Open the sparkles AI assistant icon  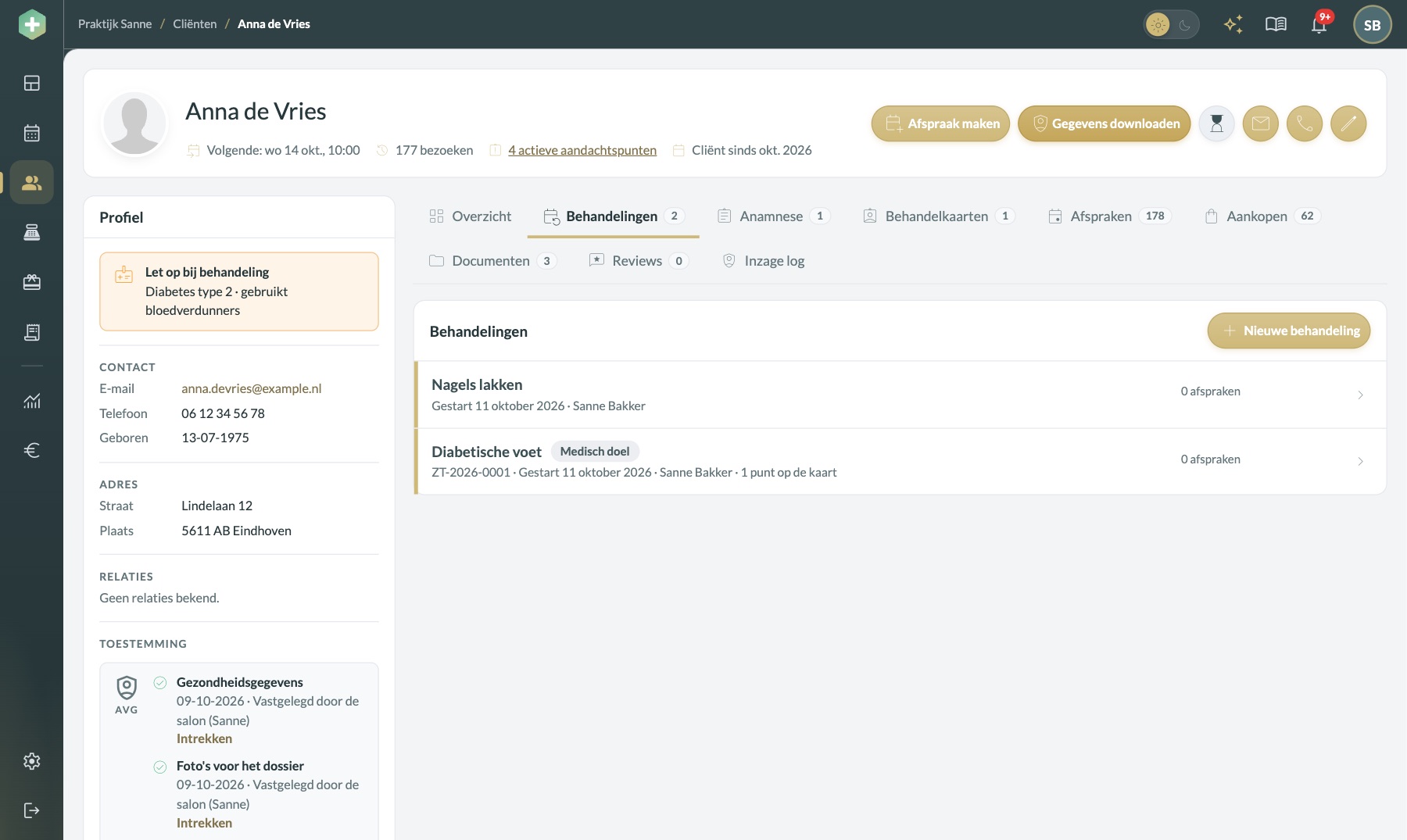click(x=1233, y=24)
